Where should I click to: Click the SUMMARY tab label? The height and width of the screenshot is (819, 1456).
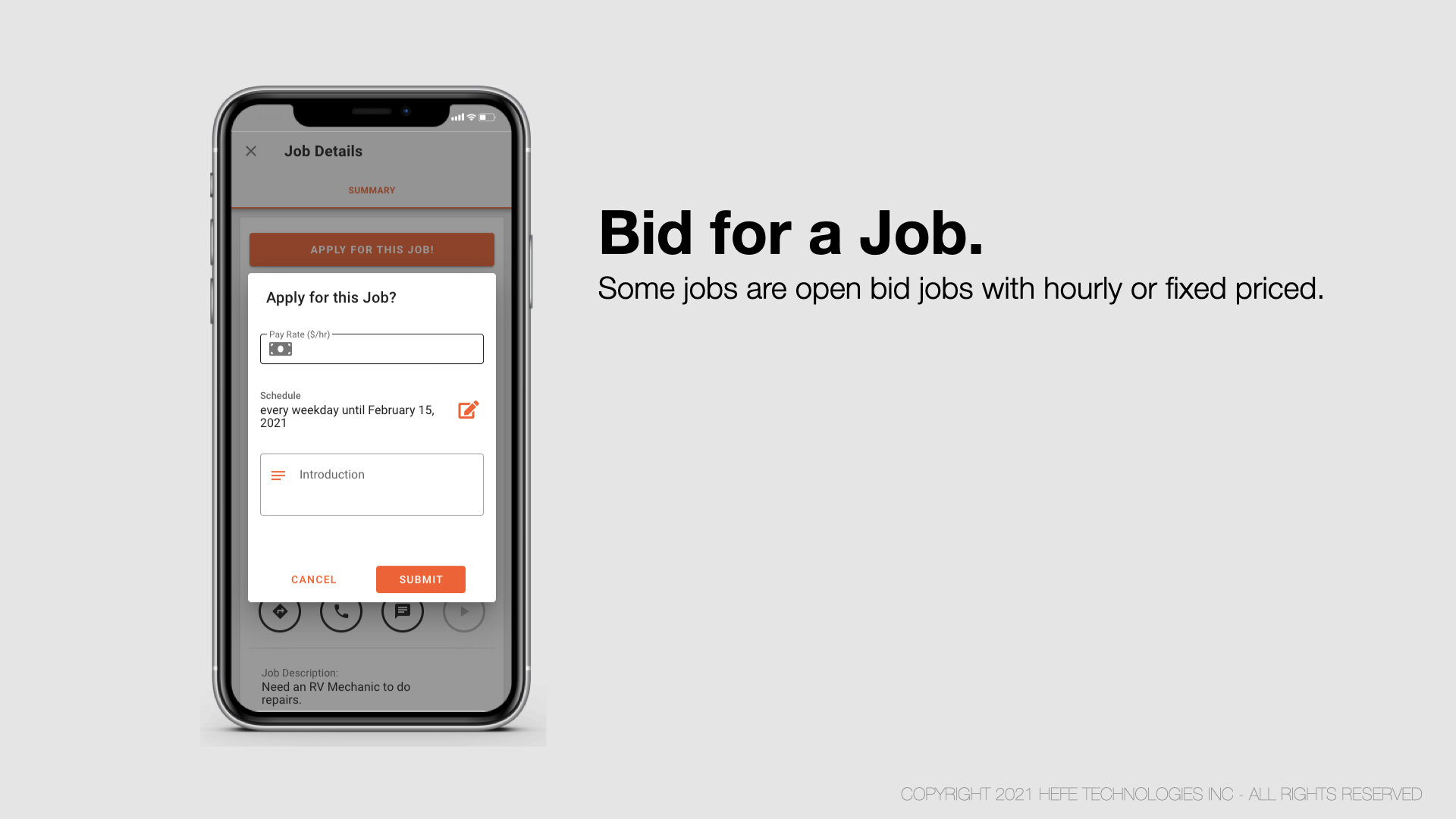(371, 190)
